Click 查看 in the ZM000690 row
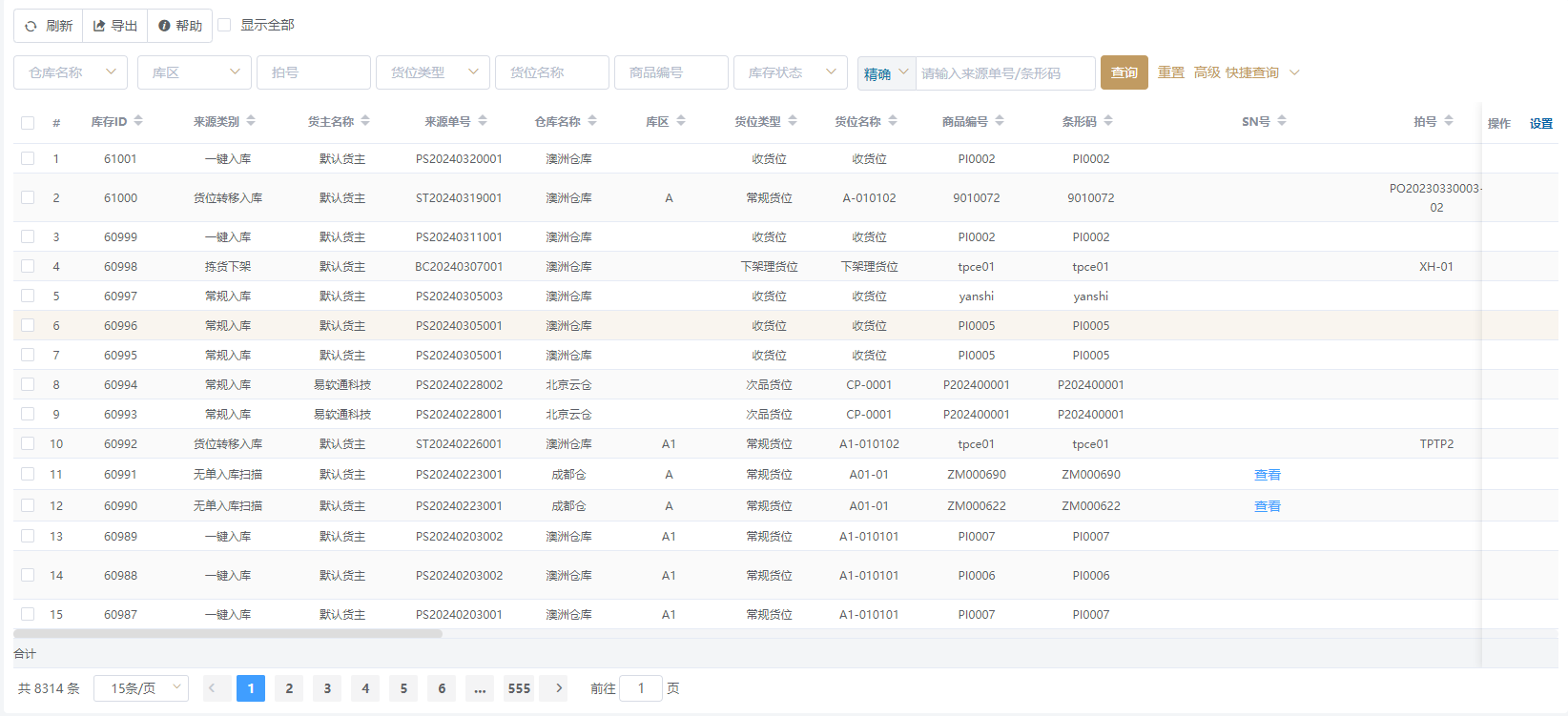 (x=1268, y=475)
